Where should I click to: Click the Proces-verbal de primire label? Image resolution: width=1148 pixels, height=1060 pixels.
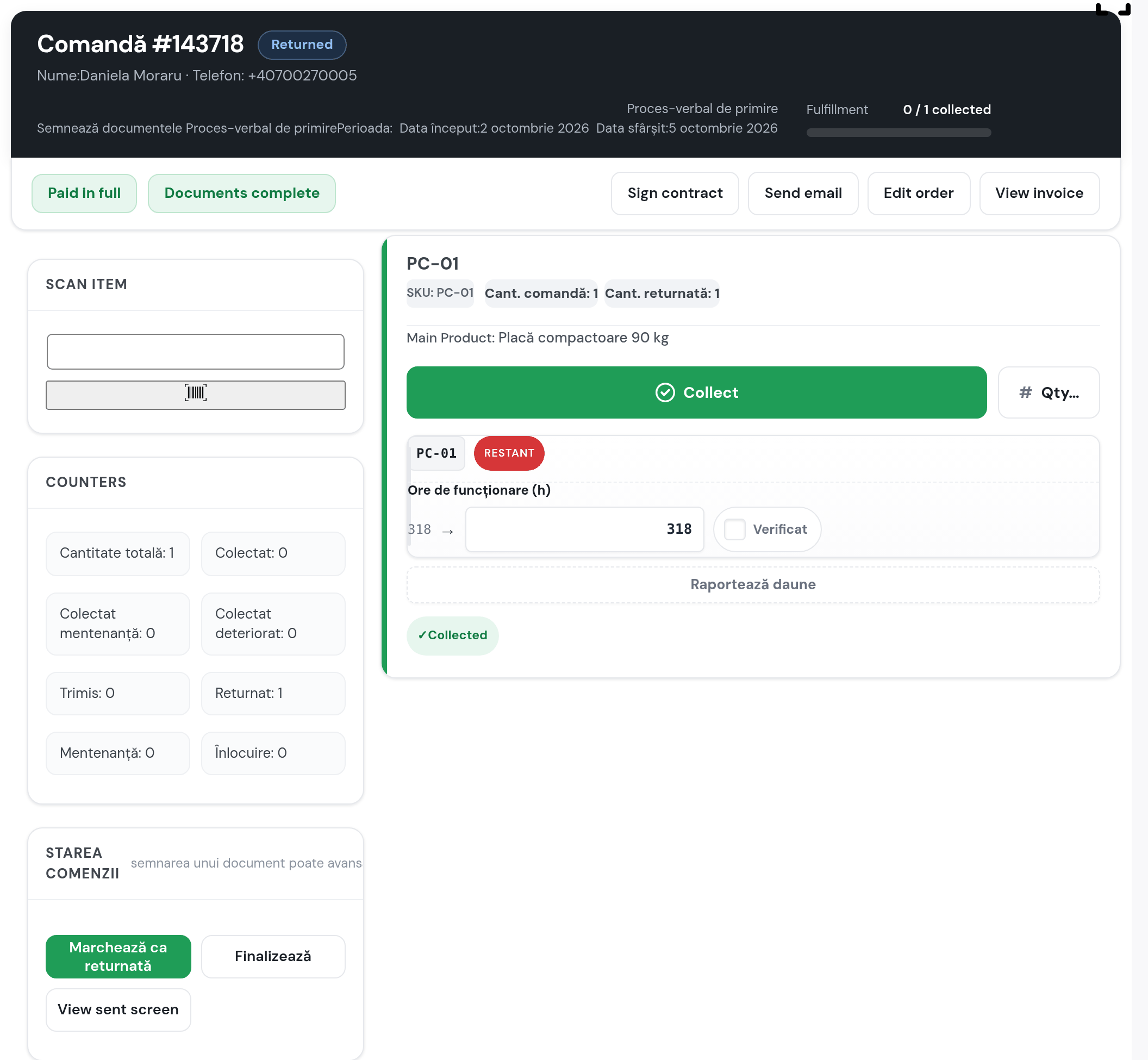pyautogui.click(x=702, y=108)
